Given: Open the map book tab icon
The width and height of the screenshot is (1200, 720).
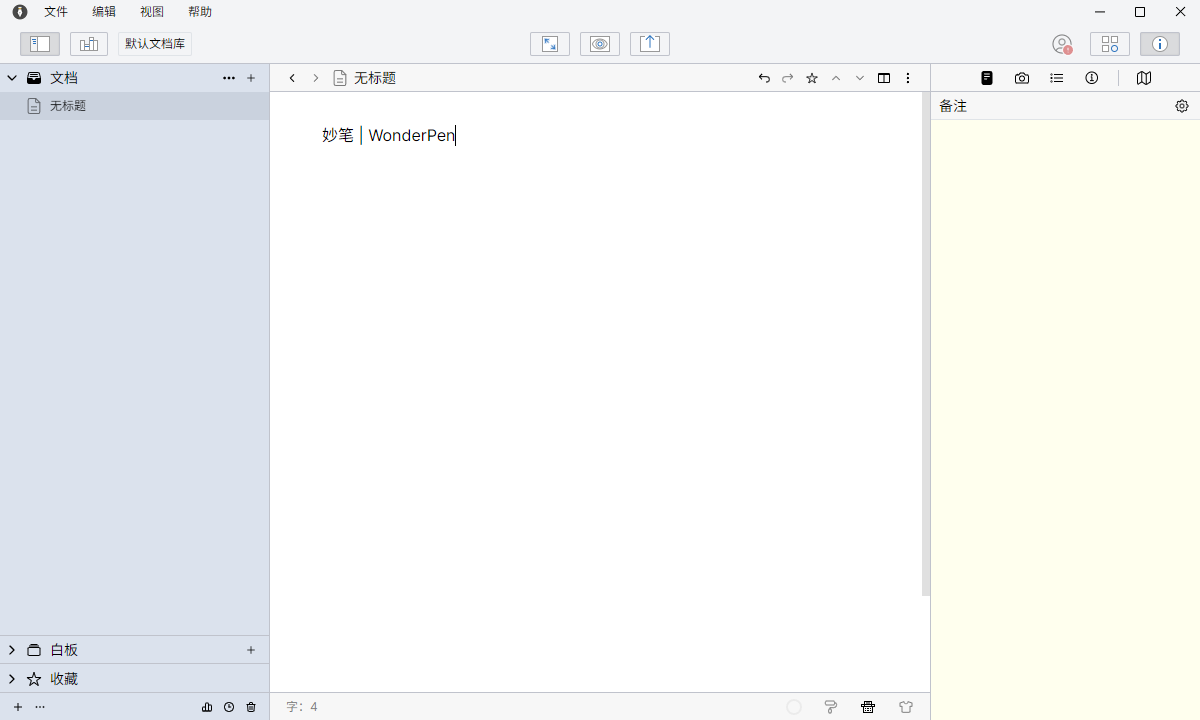Looking at the screenshot, I should pos(1144,78).
